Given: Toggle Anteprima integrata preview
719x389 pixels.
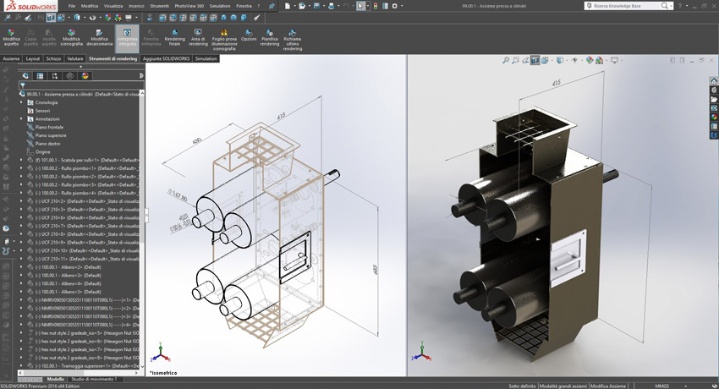Looking at the screenshot, I should click(x=127, y=37).
